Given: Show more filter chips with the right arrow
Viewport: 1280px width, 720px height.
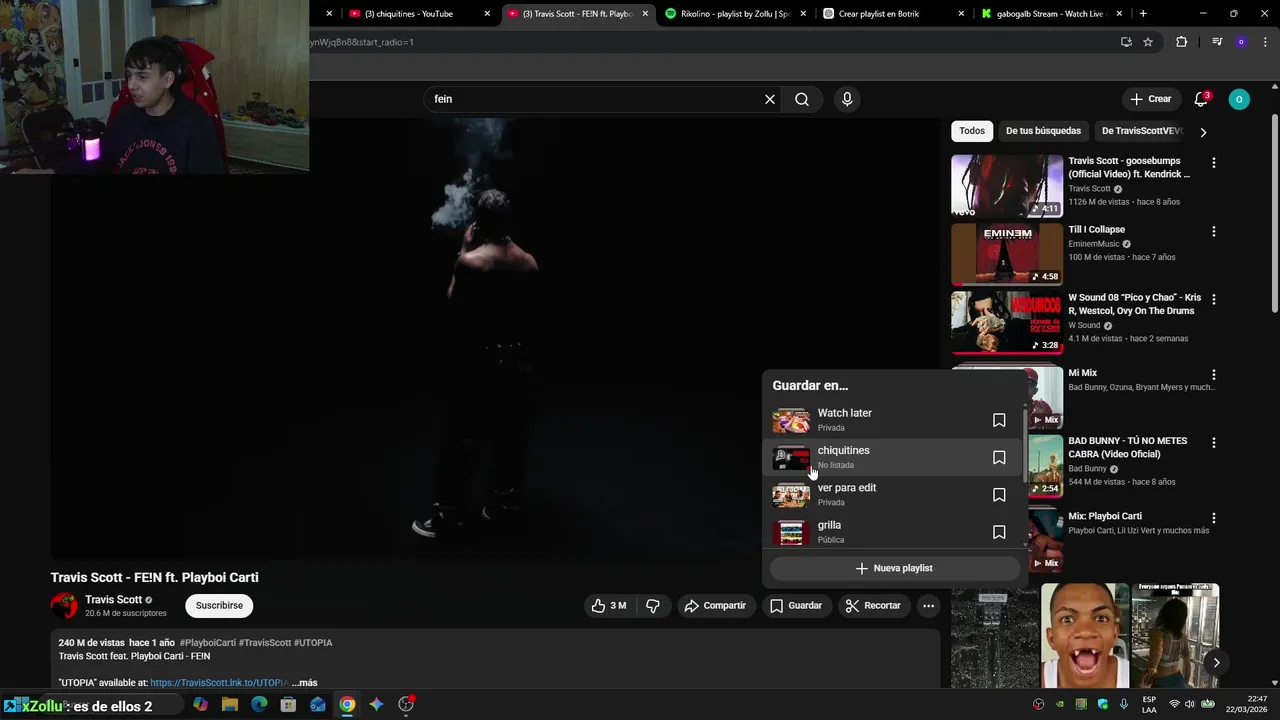Looking at the screenshot, I should pos(1203,131).
